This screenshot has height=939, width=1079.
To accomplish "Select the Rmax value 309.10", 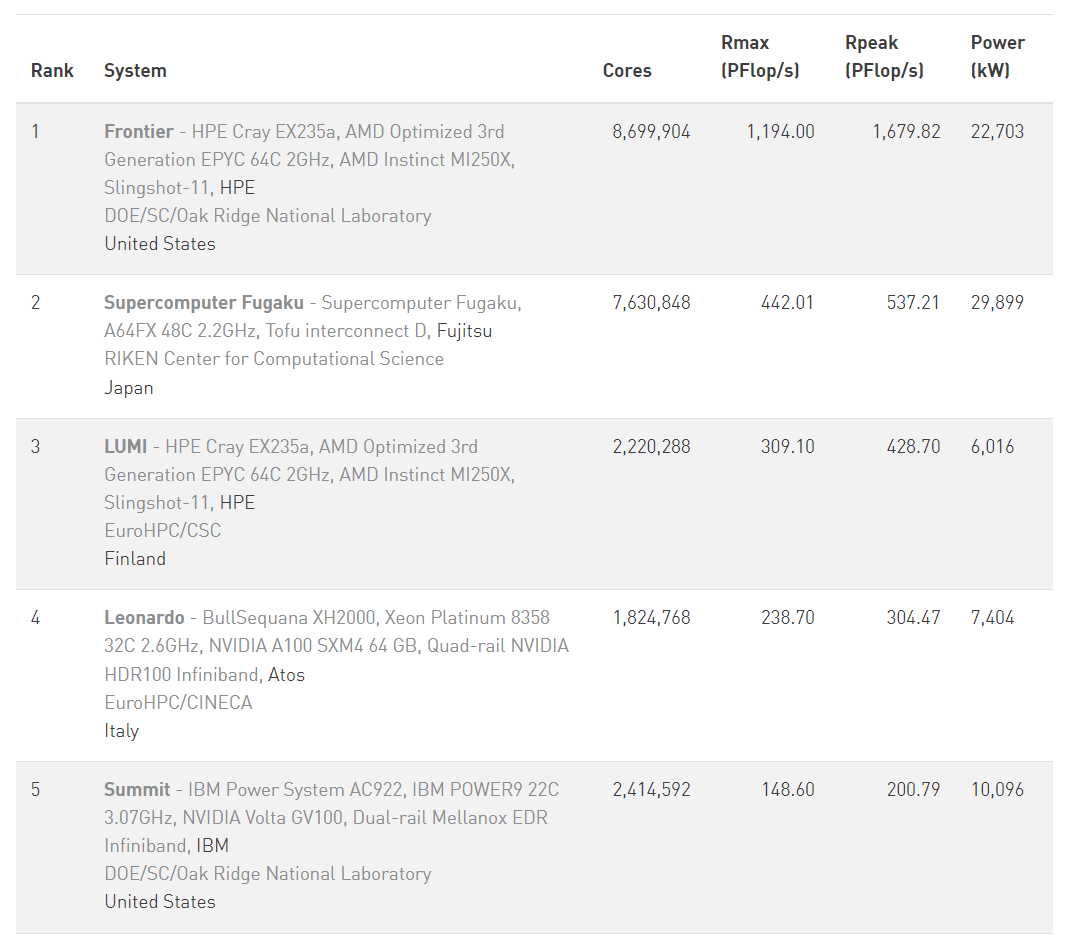I will tap(787, 446).
